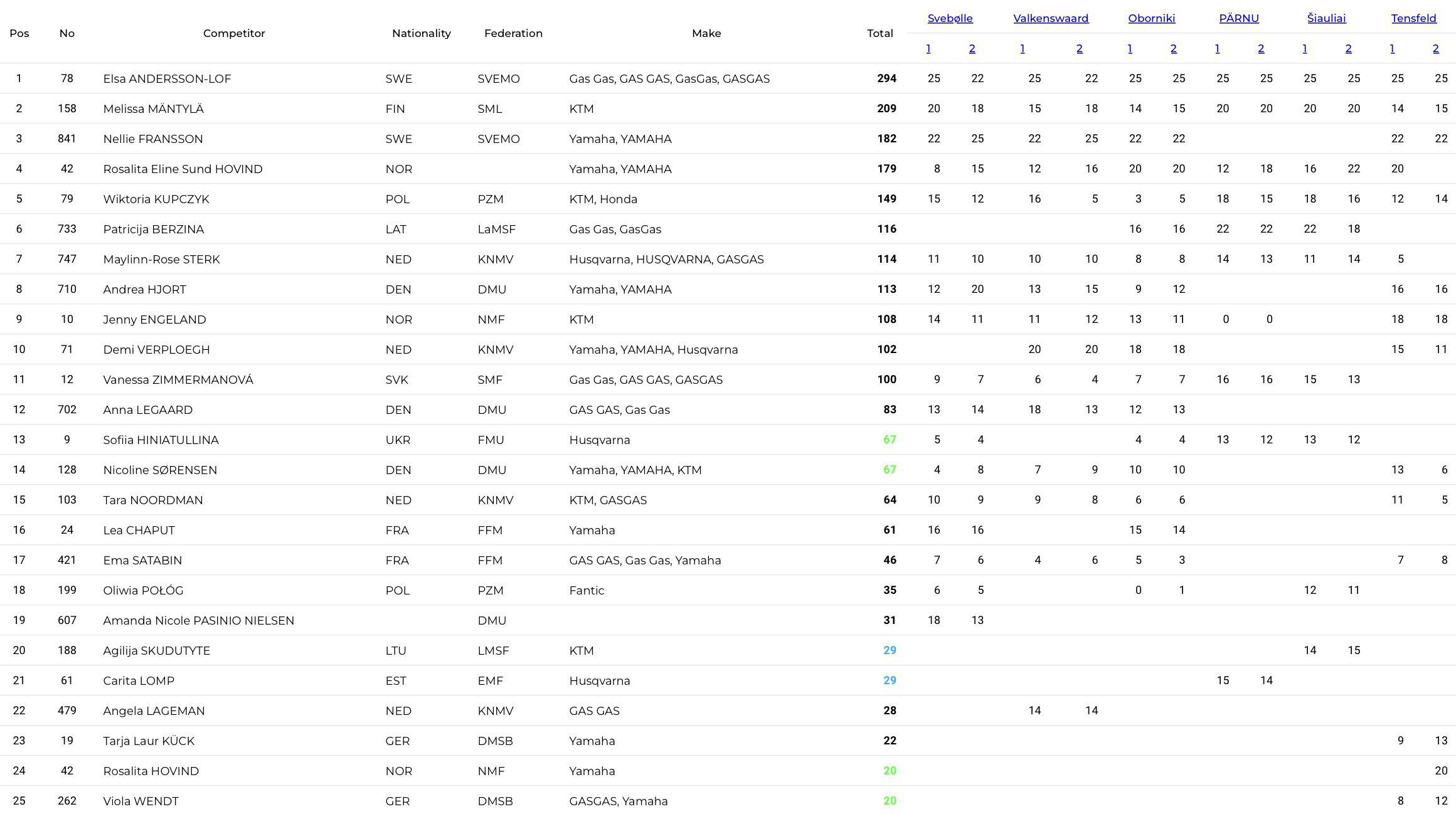Click green total 20 for Viola WENDT
This screenshot has height=814, width=1456.
[890, 801]
